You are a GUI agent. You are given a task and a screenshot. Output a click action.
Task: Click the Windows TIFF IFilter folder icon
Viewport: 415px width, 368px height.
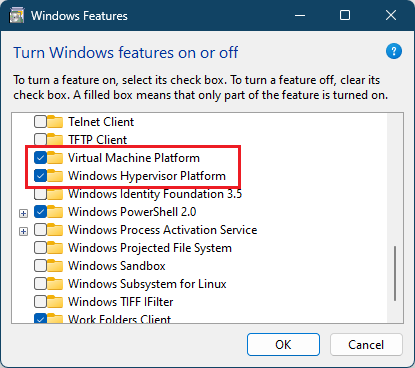tap(55, 302)
